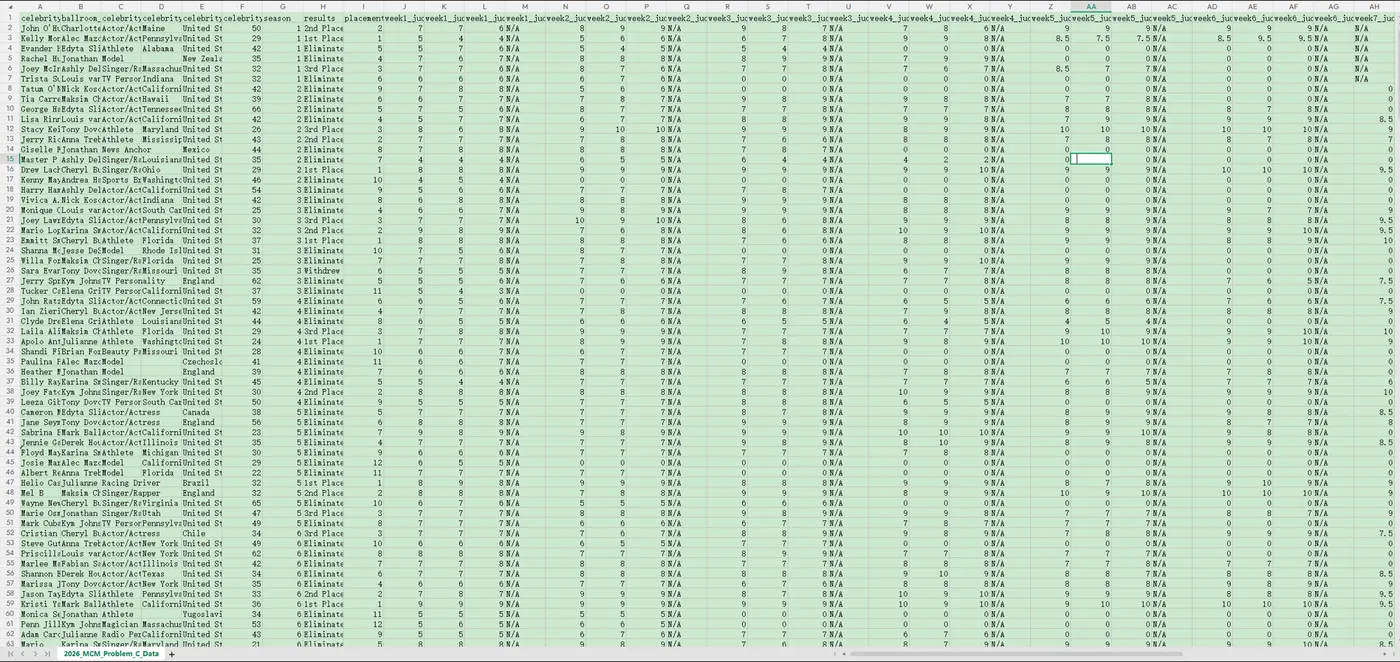Click the 'results' header cell
The height and width of the screenshot is (662, 1400).
(x=323, y=18)
